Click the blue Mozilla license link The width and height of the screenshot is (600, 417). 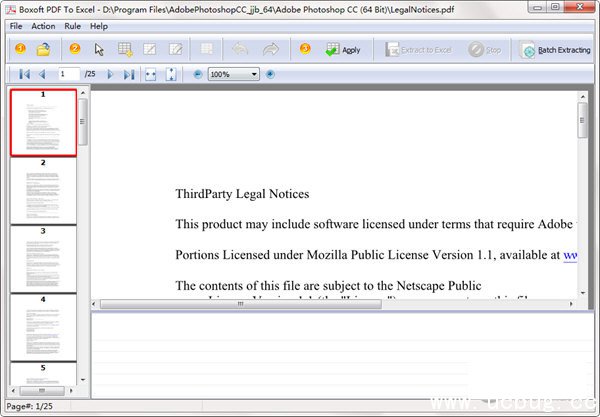click(x=570, y=255)
